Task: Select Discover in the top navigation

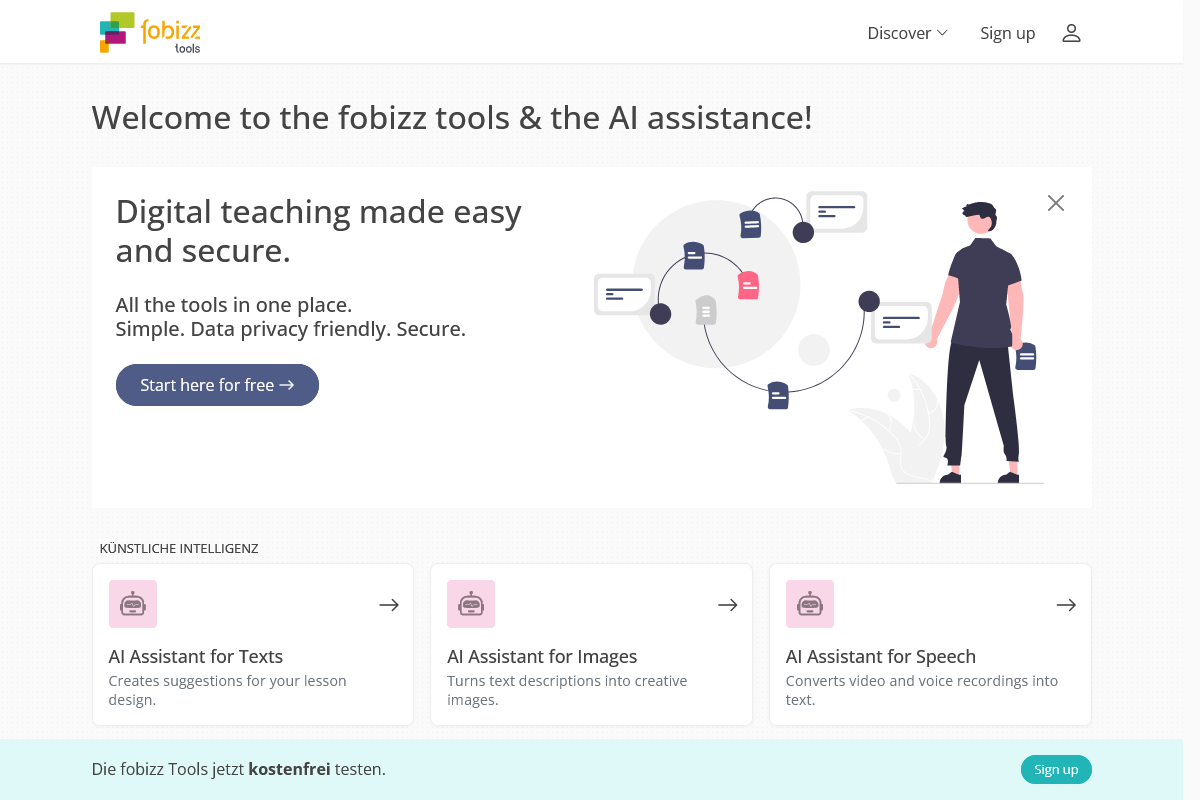Action: tap(897, 33)
